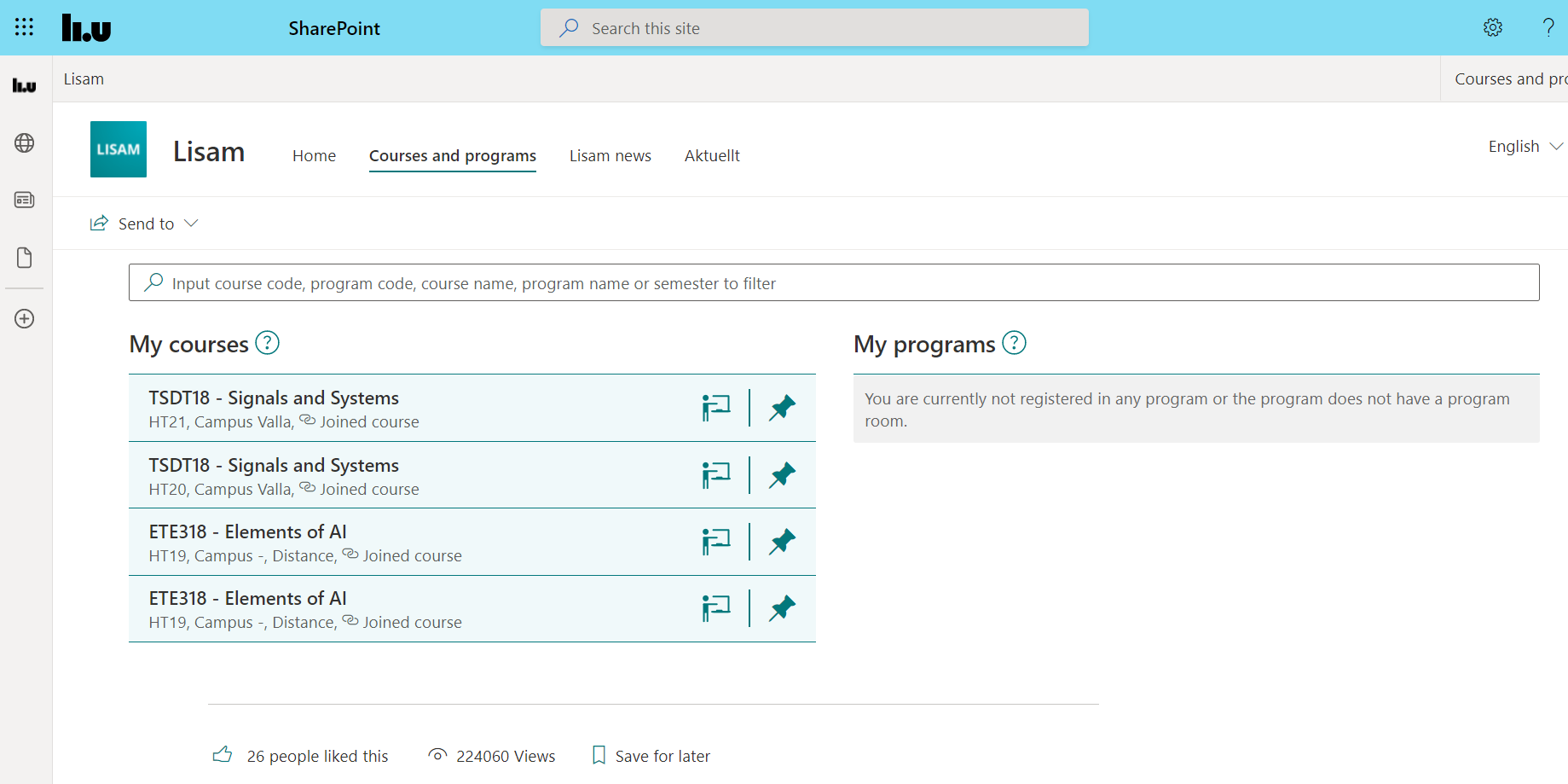This screenshot has height=784, width=1568.
Task: Click 224060 Views text
Action: point(506,756)
